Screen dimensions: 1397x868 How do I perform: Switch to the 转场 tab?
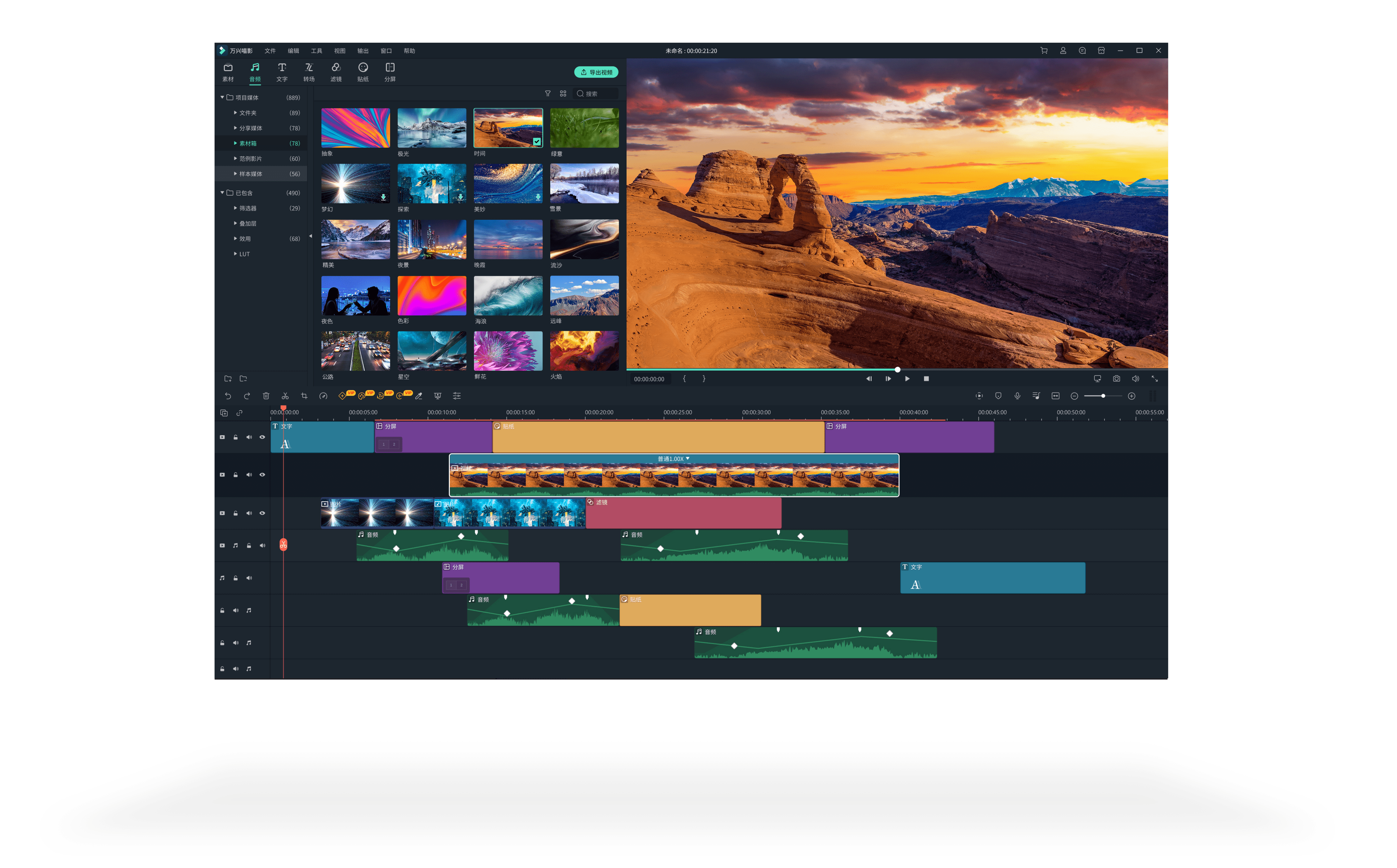pyautogui.click(x=309, y=72)
